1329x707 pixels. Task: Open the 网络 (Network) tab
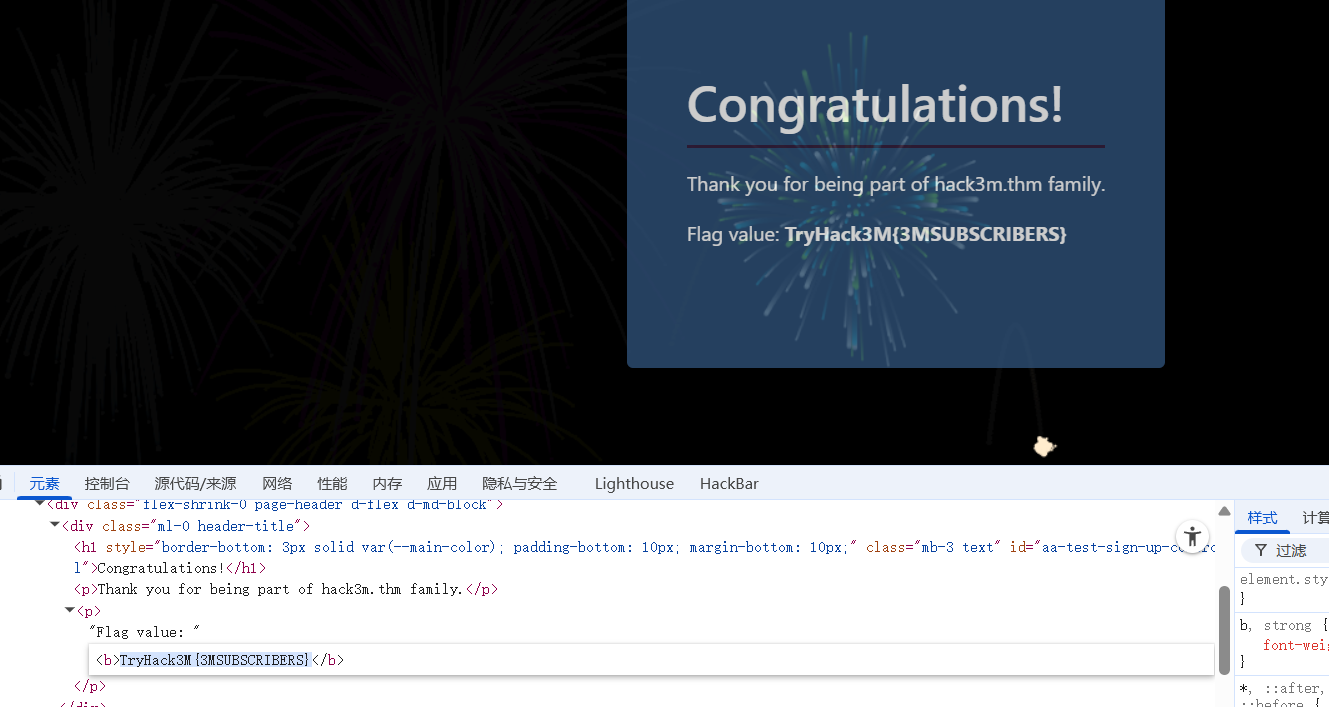coord(277,483)
